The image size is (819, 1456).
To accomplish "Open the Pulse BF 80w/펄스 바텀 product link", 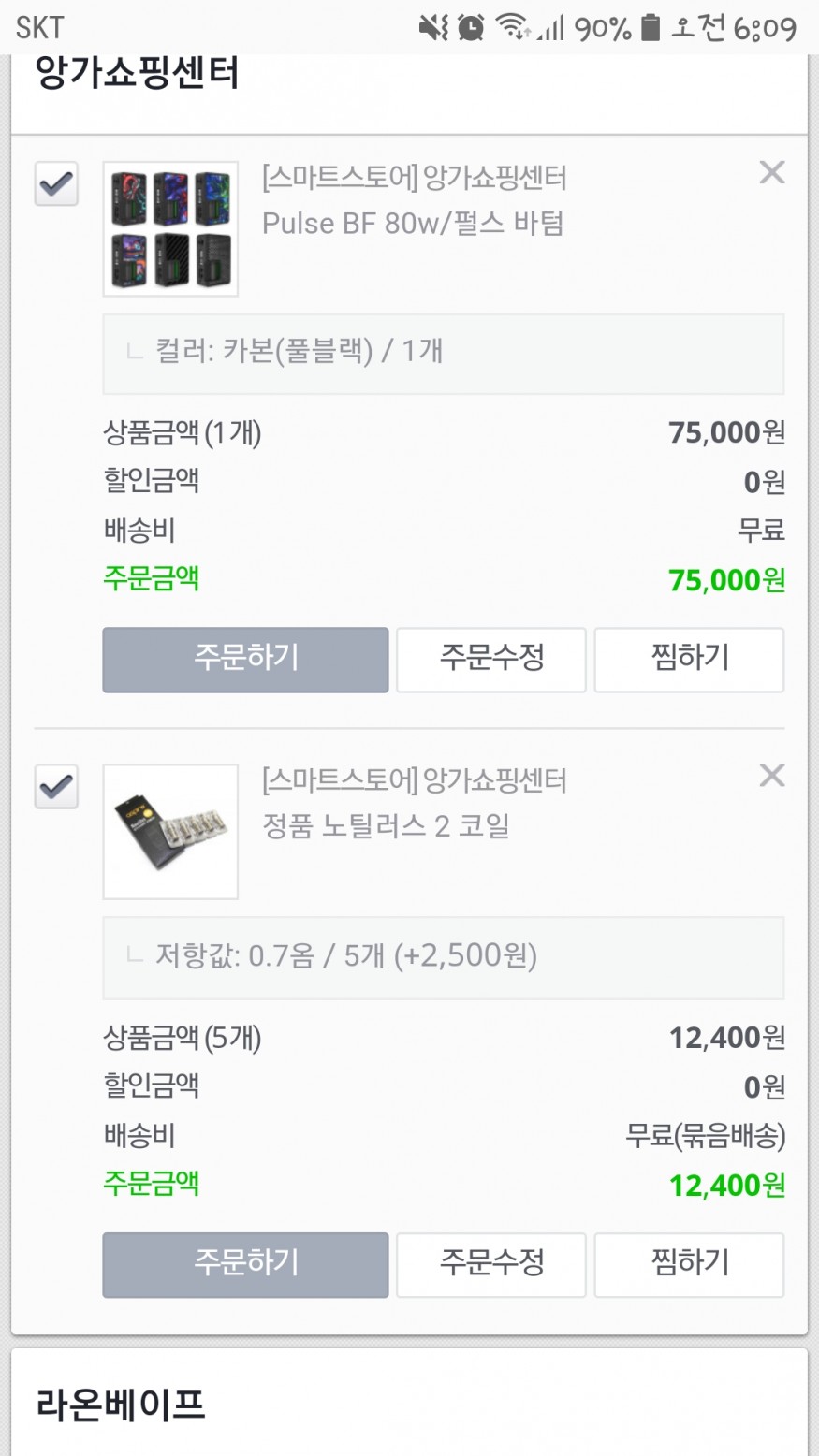I will coord(412,224).
